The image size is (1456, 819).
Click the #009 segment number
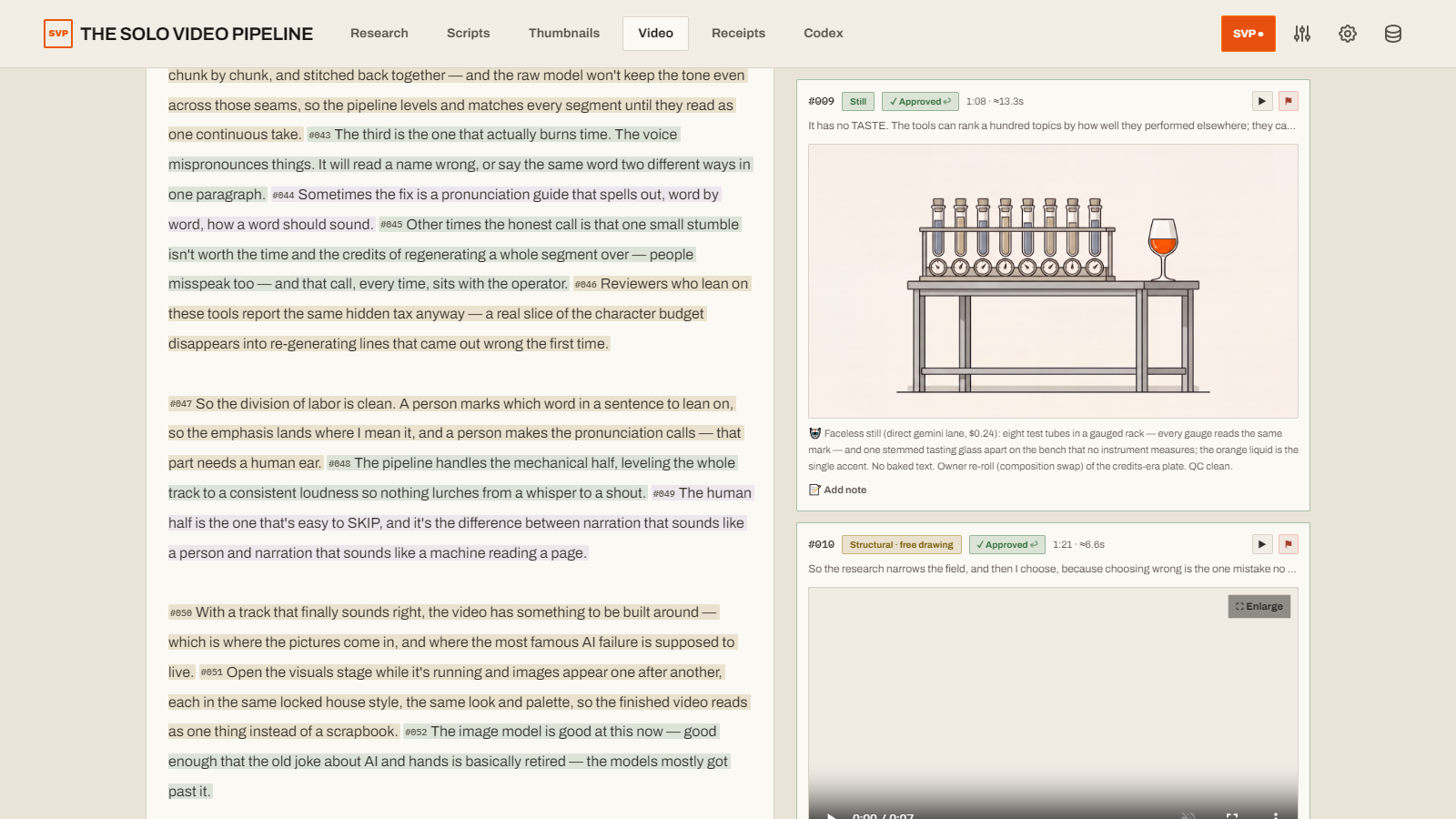[822, 101]
